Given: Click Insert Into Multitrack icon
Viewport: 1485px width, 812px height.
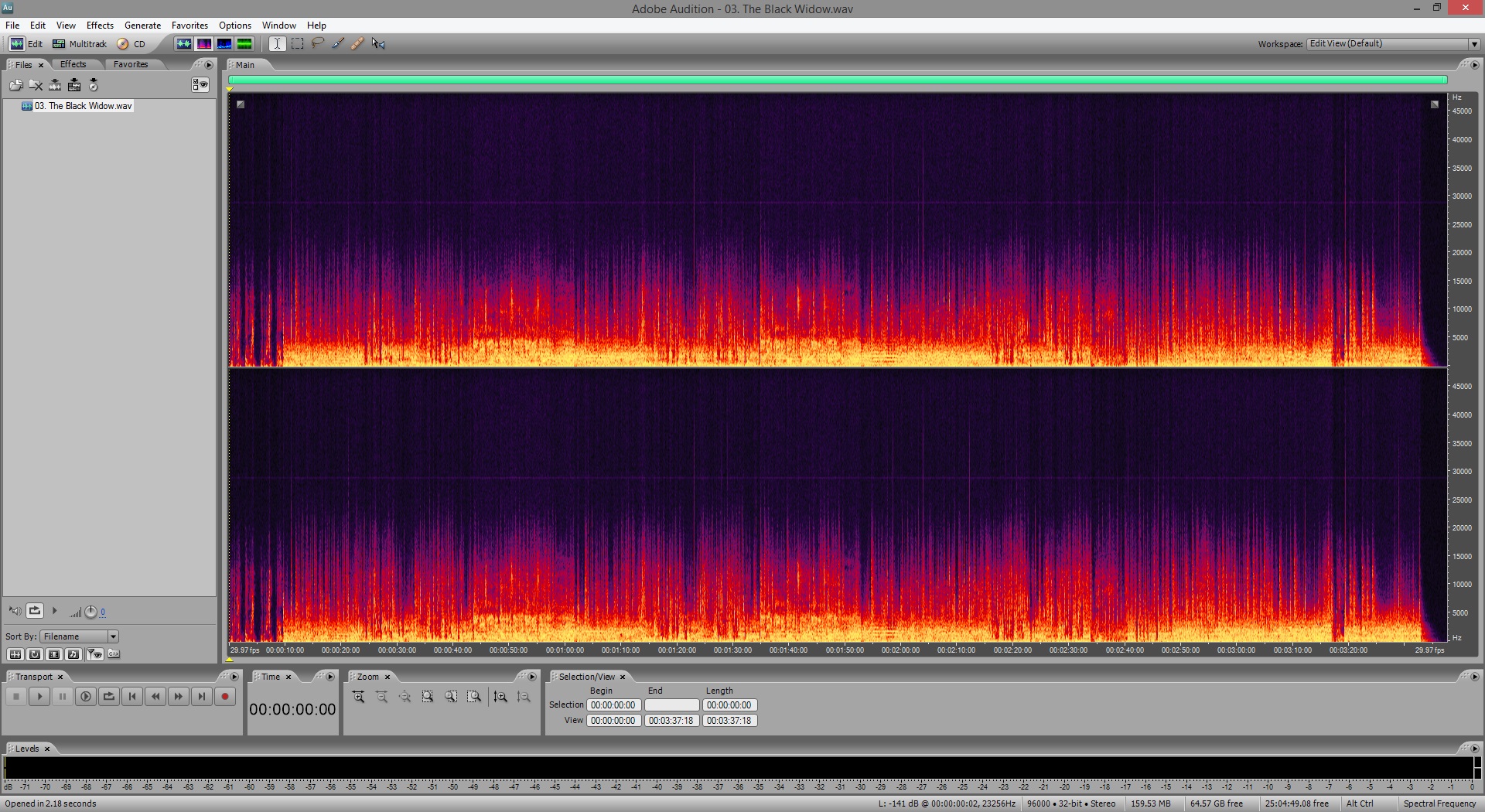Looking at the screenshot, I should pos(74,85).
